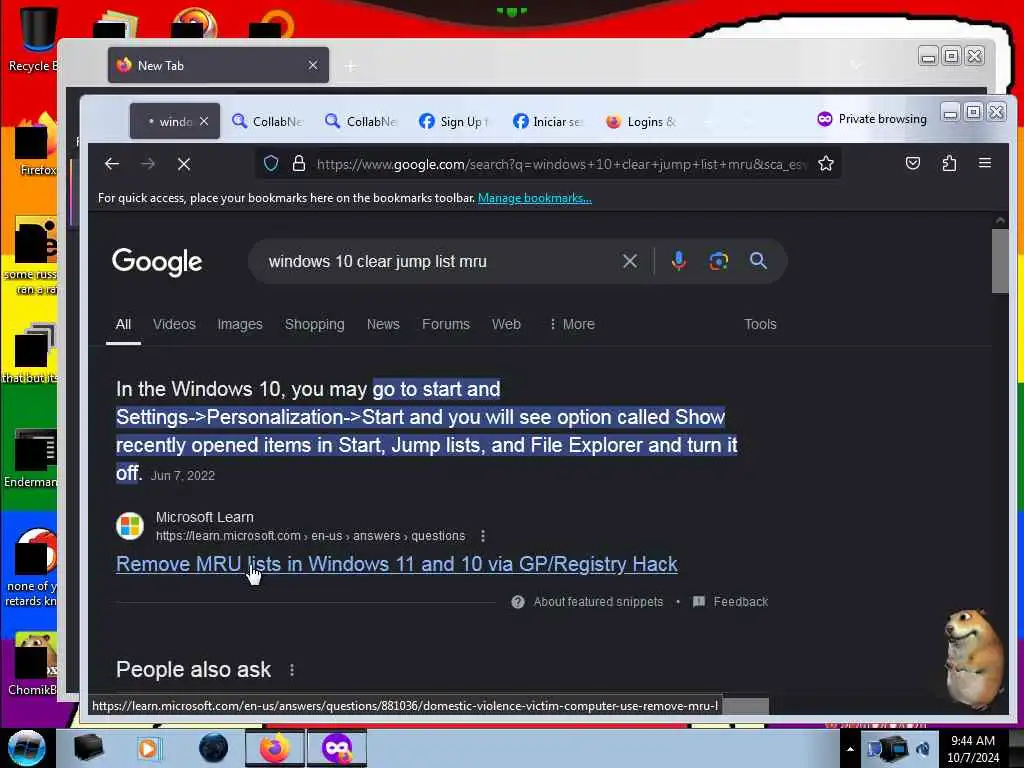Close the active 'windo' tab
This screenshot has width=1024, height=768.
[x=204, y=121]
